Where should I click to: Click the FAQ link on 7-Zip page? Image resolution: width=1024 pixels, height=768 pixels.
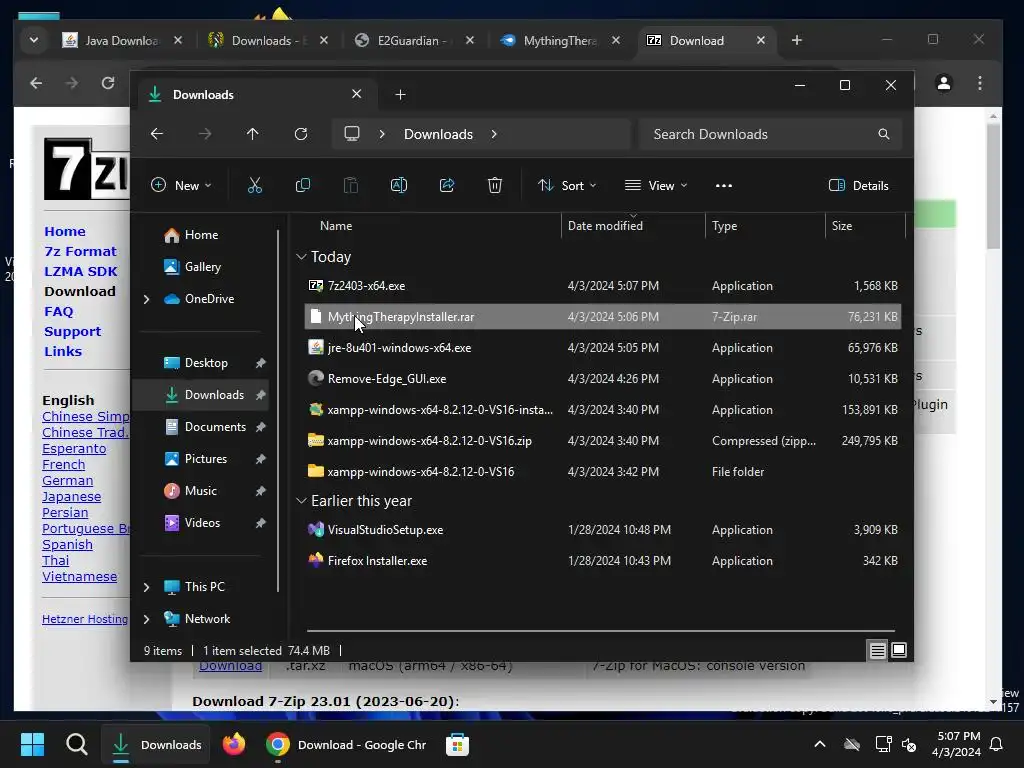point(59,312)
